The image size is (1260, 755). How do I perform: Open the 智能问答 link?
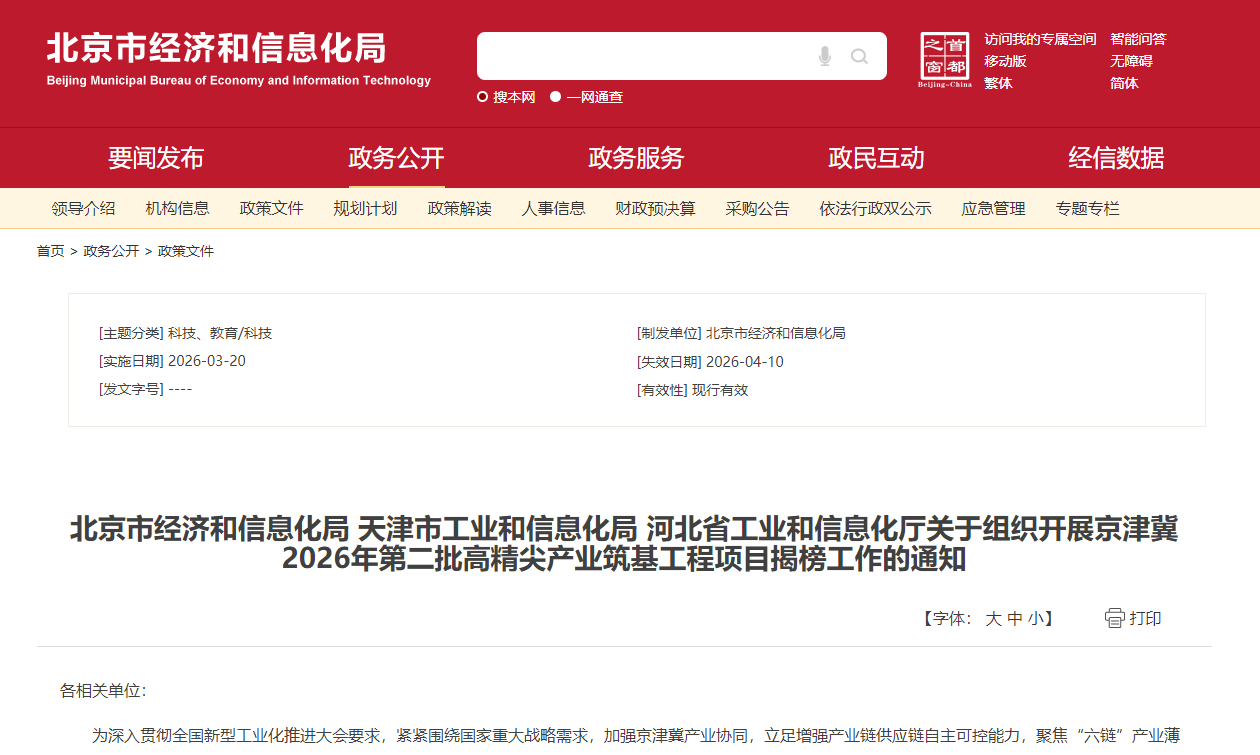[1138, 39]
